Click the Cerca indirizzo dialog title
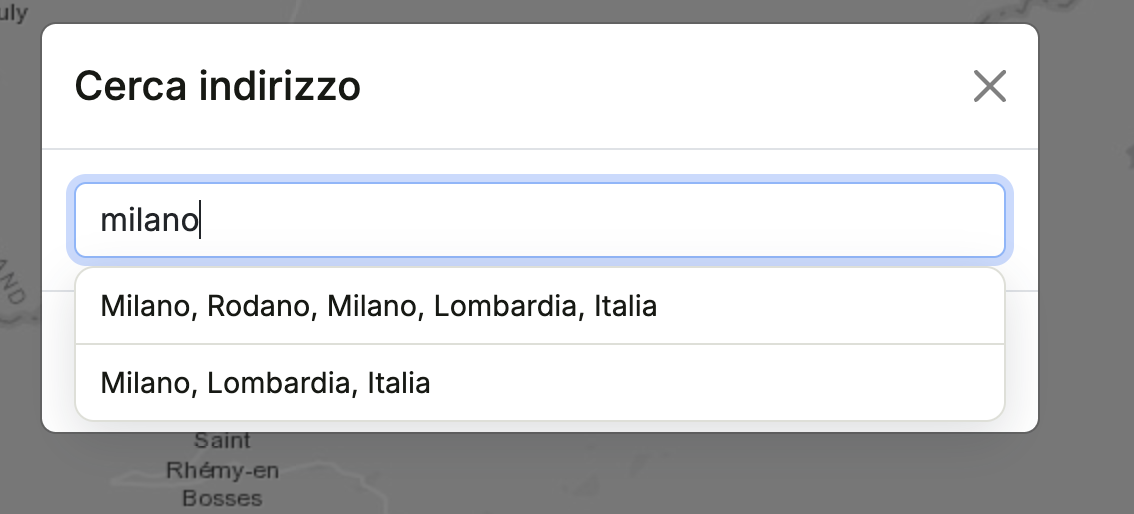Viewport: 1134px width, 514px height. pos(218,86)
